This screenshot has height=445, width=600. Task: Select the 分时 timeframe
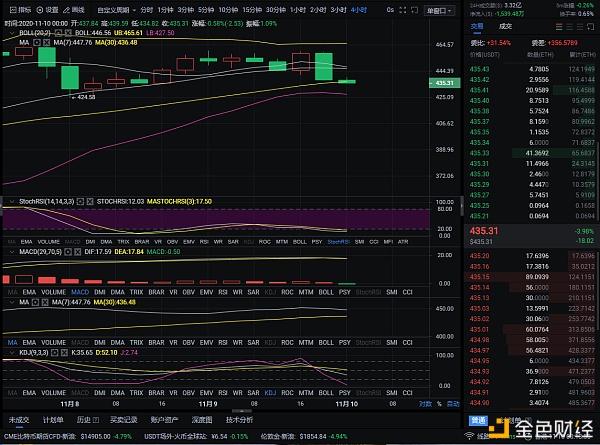pyautogui.click(x=146, y=10)
